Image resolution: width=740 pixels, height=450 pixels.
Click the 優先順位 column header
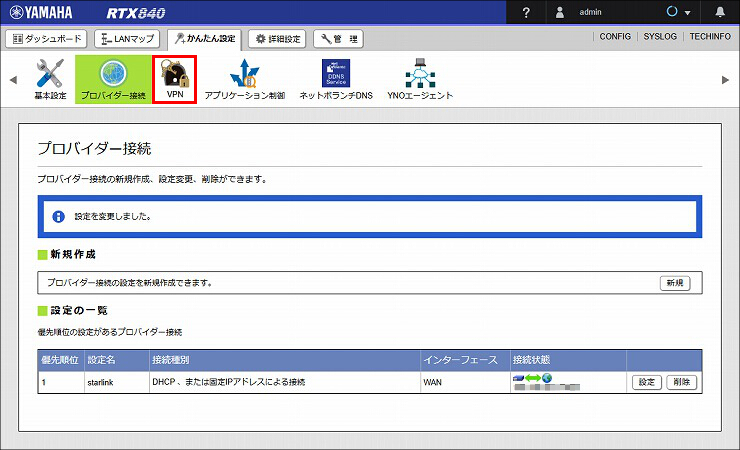61,360
